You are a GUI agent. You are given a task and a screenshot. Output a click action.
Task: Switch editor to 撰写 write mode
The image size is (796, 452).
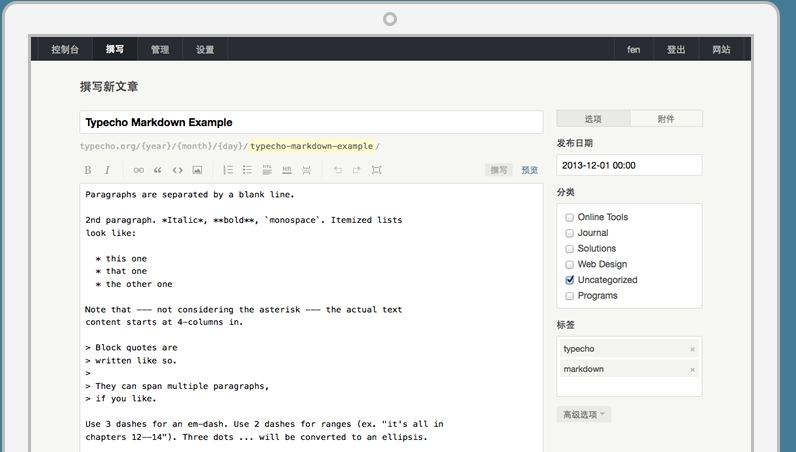click(x=499, y=170)
